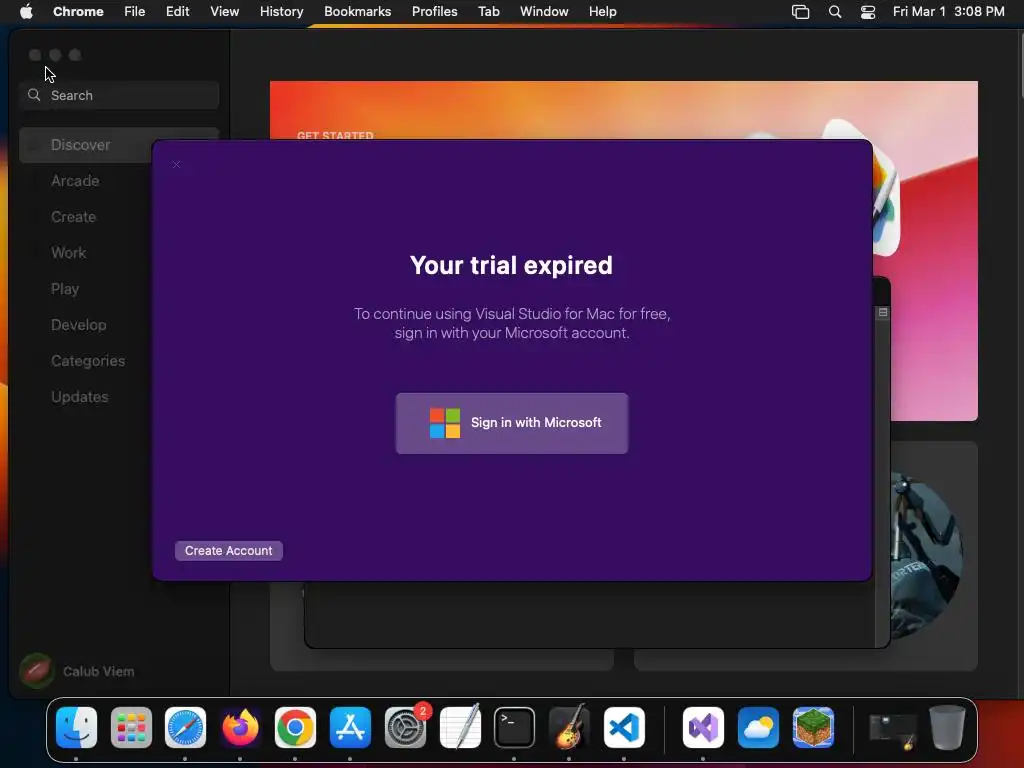Open Control Center in menu bar

pyautogui.click(x=868, y=12)
